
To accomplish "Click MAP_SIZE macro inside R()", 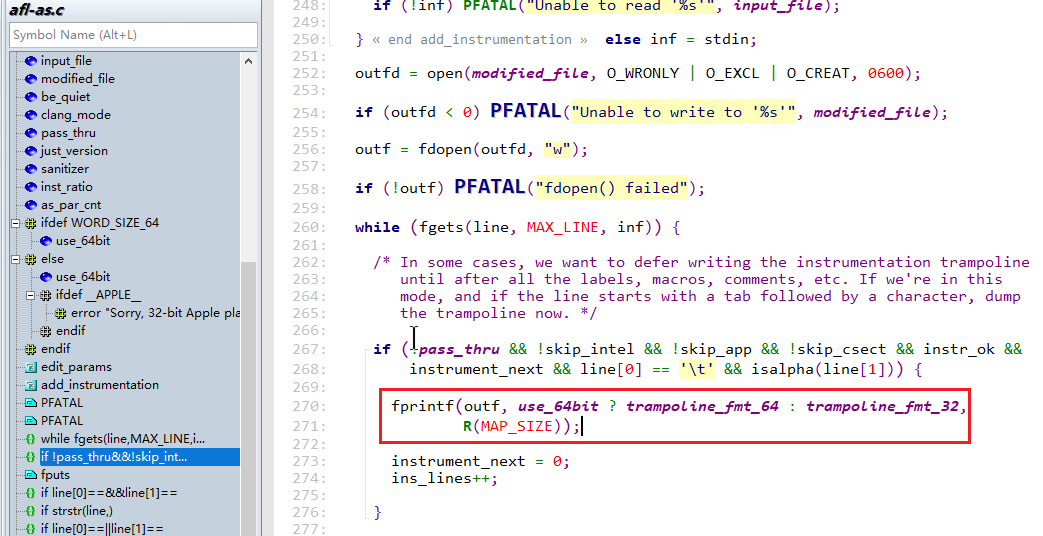I will click(x=517, y=426).
